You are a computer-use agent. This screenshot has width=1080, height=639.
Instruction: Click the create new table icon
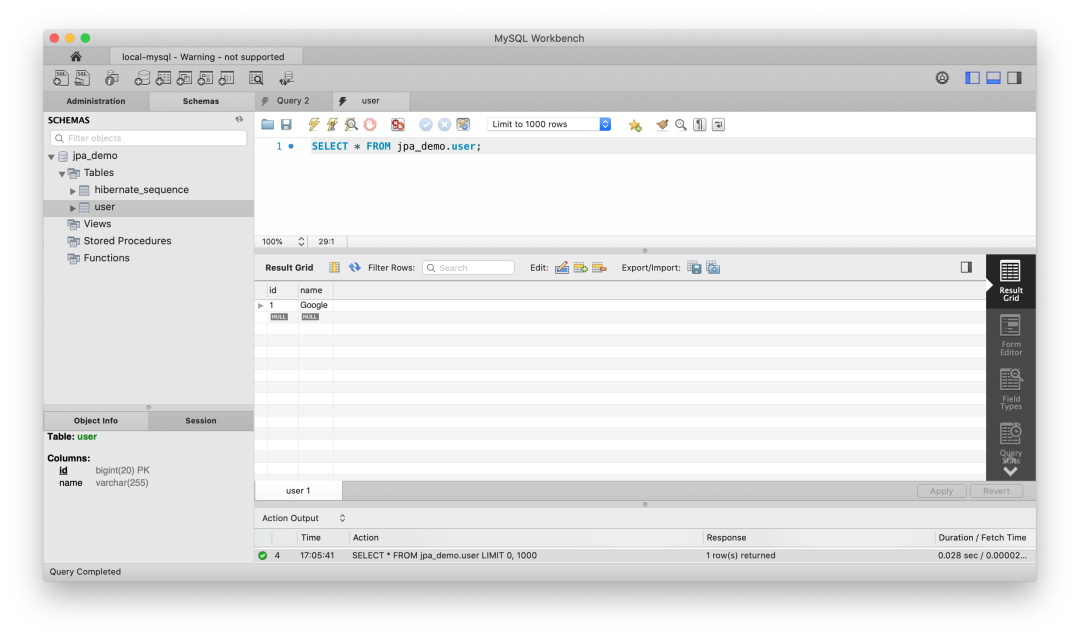click(163, 78)
